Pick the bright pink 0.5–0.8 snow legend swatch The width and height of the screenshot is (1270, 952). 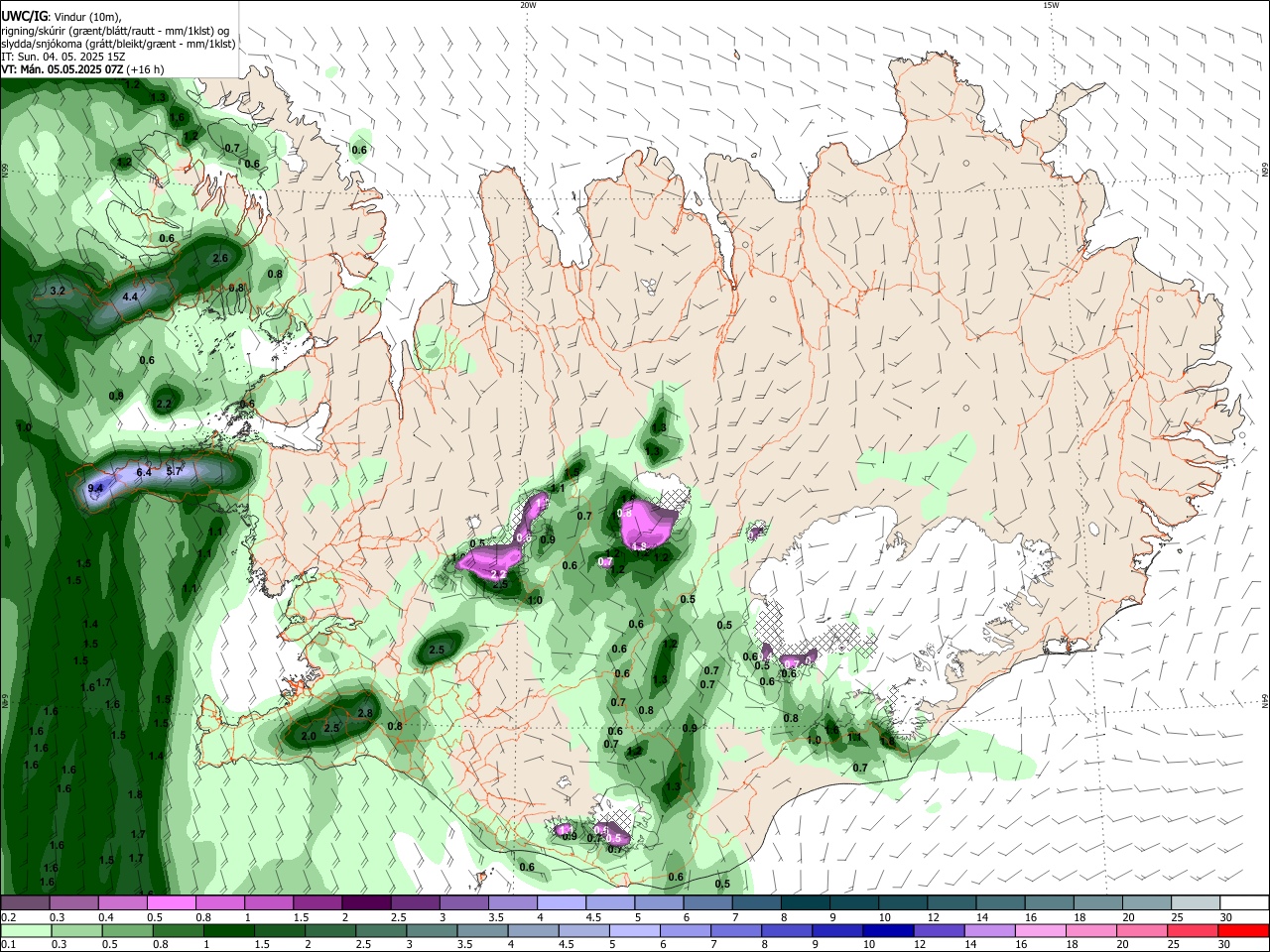pyautogui.click(x=171, y=903)
